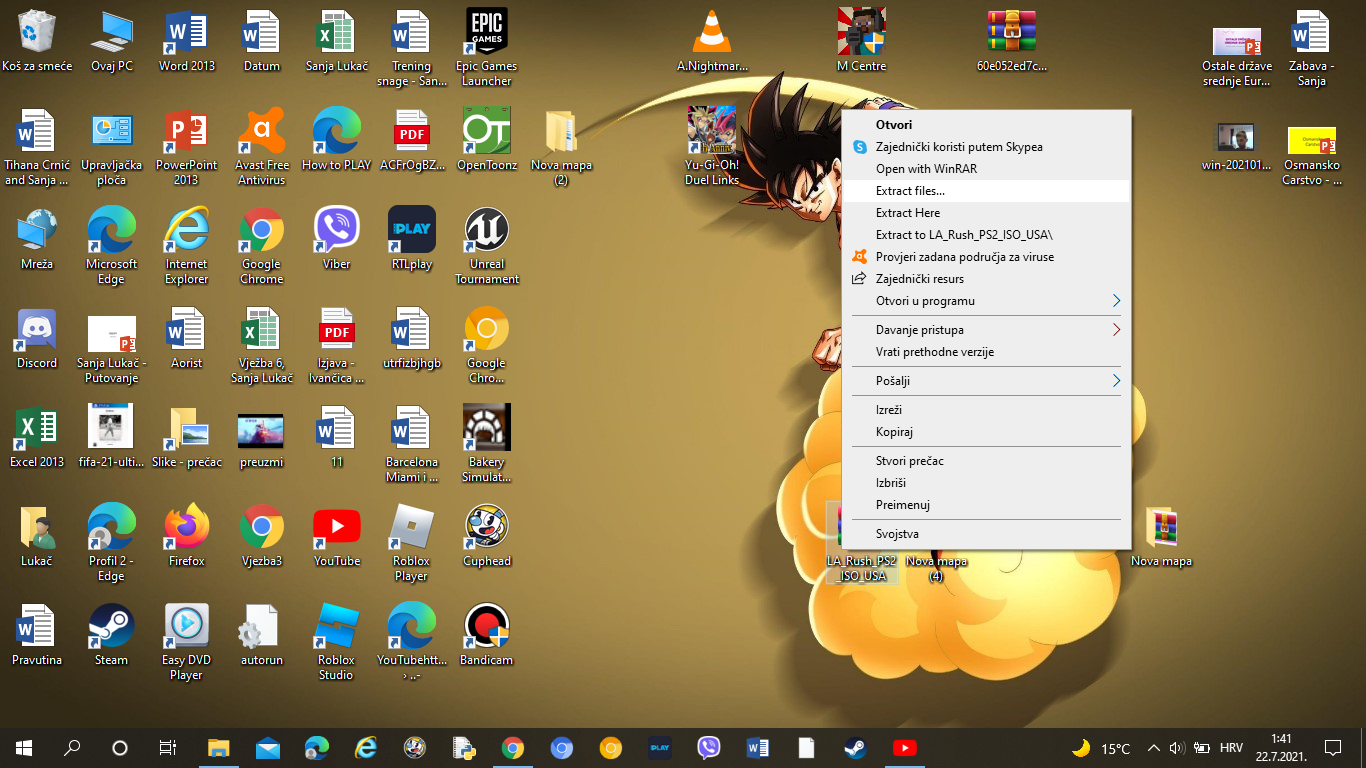Select the Cuphead desktop icon

[x=487, y=536]
